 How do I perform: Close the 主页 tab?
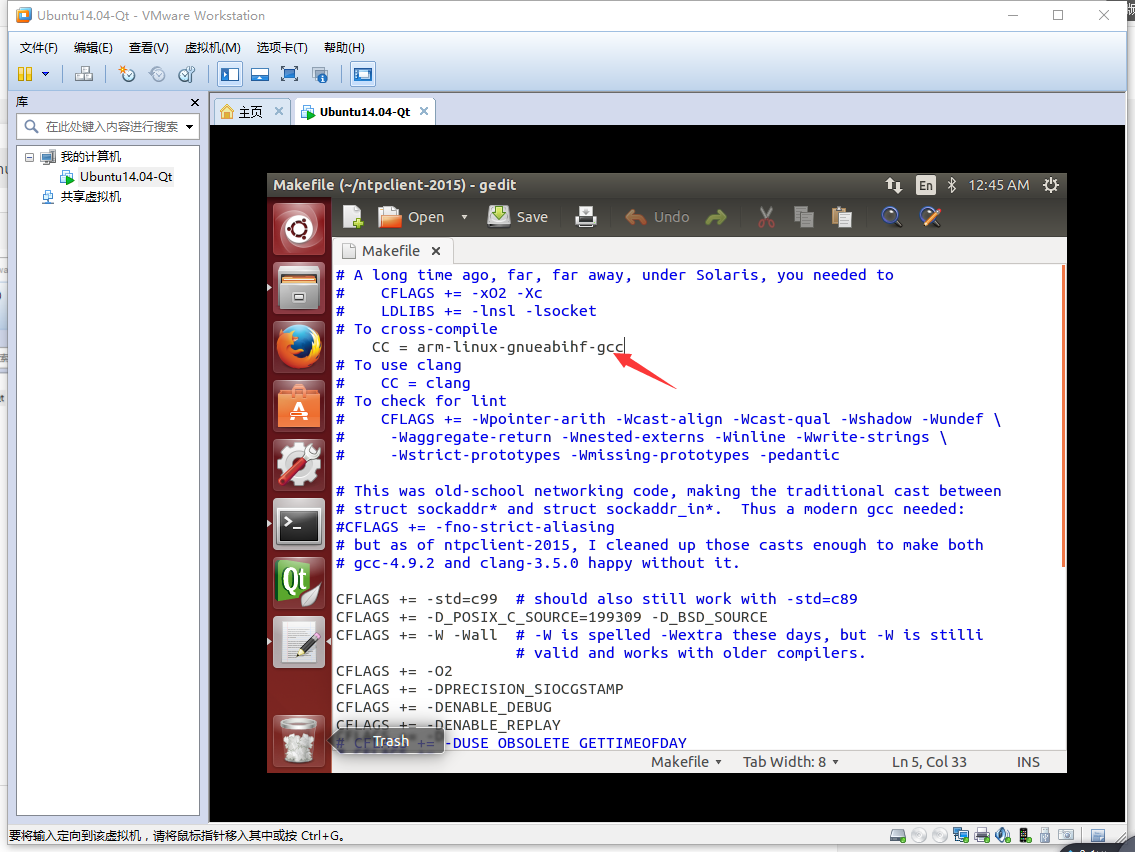click(279, 111)
